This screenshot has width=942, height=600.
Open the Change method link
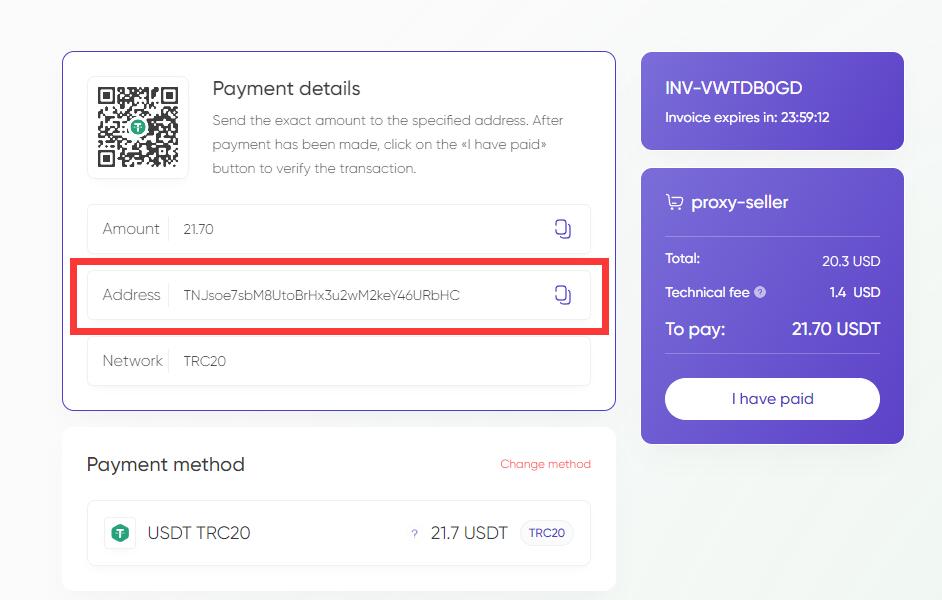[x=546, y=463]
